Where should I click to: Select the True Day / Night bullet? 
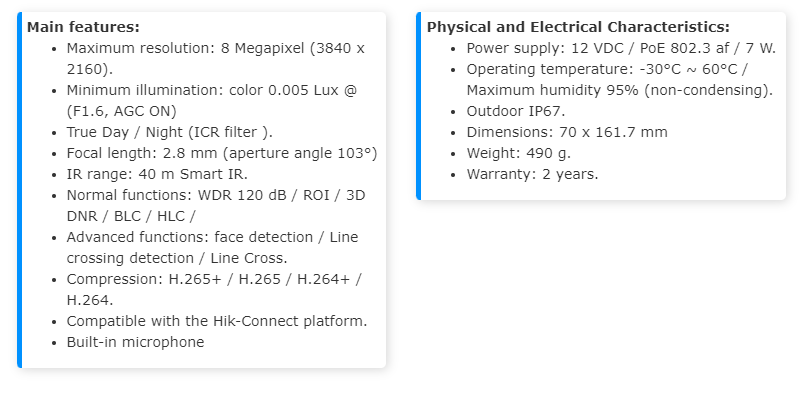click(x=169, y=132)
